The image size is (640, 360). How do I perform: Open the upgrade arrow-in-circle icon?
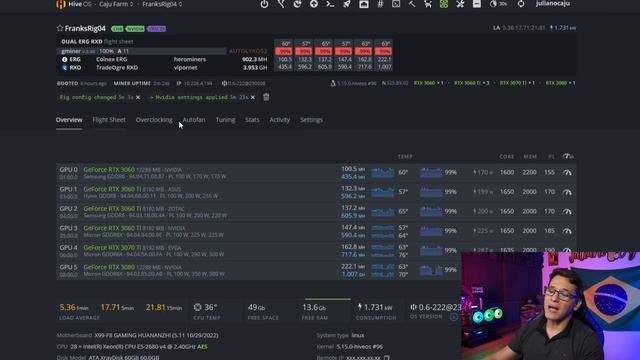(x=314, y=4)
